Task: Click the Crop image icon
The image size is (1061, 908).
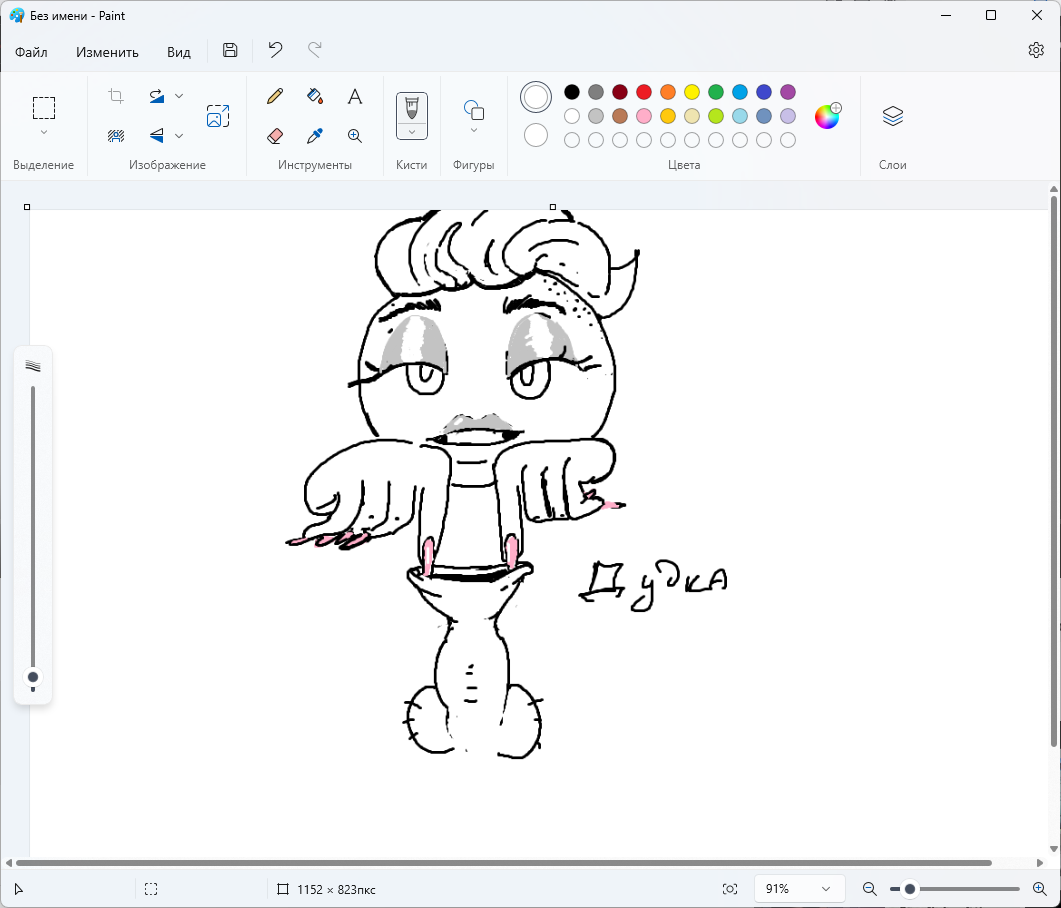Action: click(116, 96)
